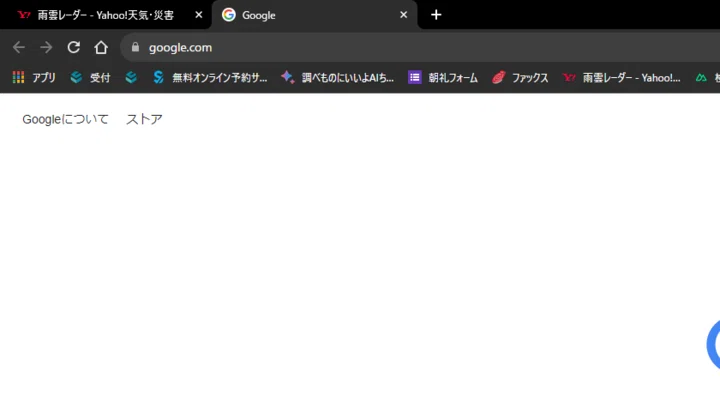View site info via the lock icon
The width and height of the screenshot is (720, 403).
coord(135,47)
